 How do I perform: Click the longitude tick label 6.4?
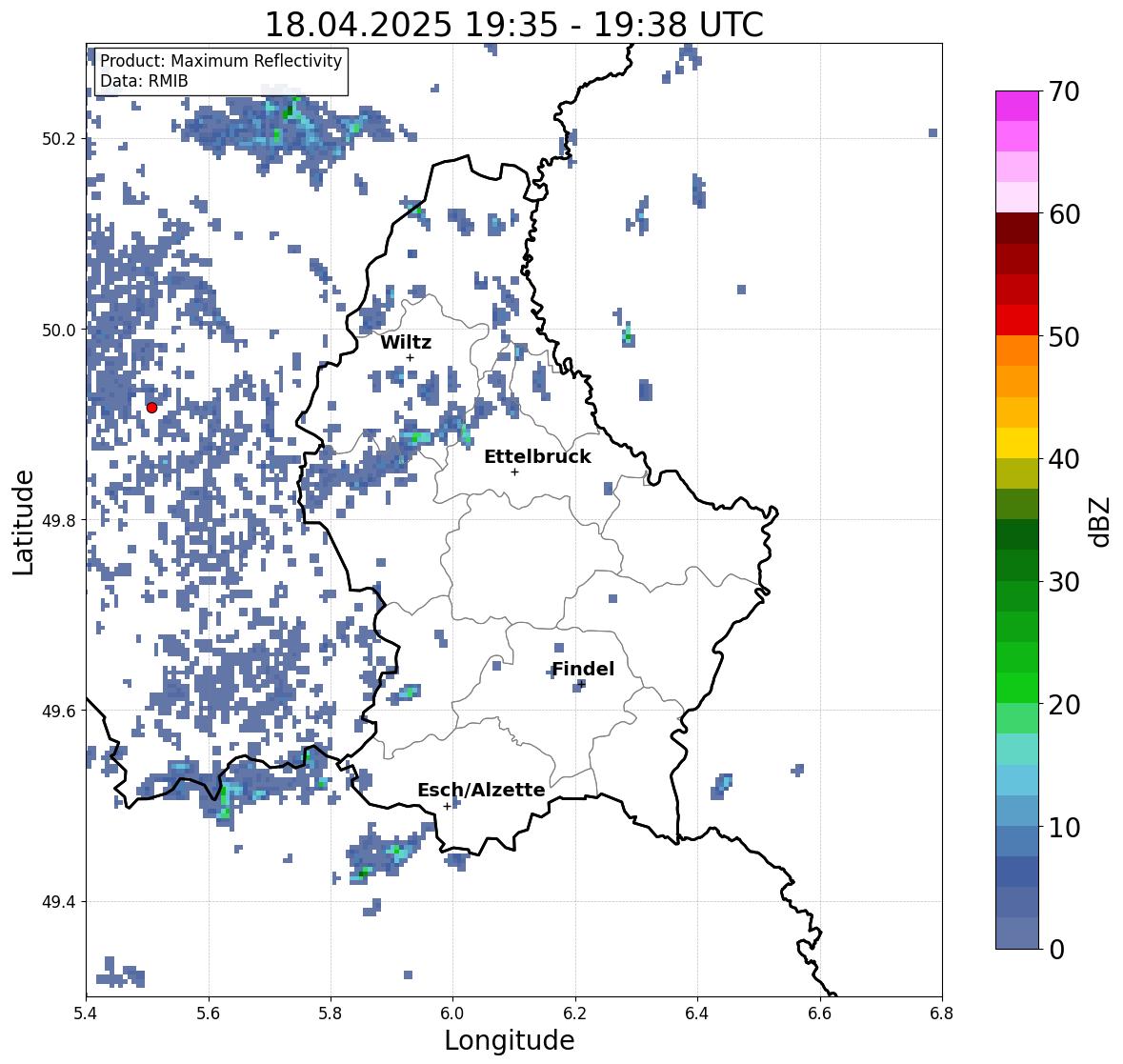click(x=697, y=1013)
